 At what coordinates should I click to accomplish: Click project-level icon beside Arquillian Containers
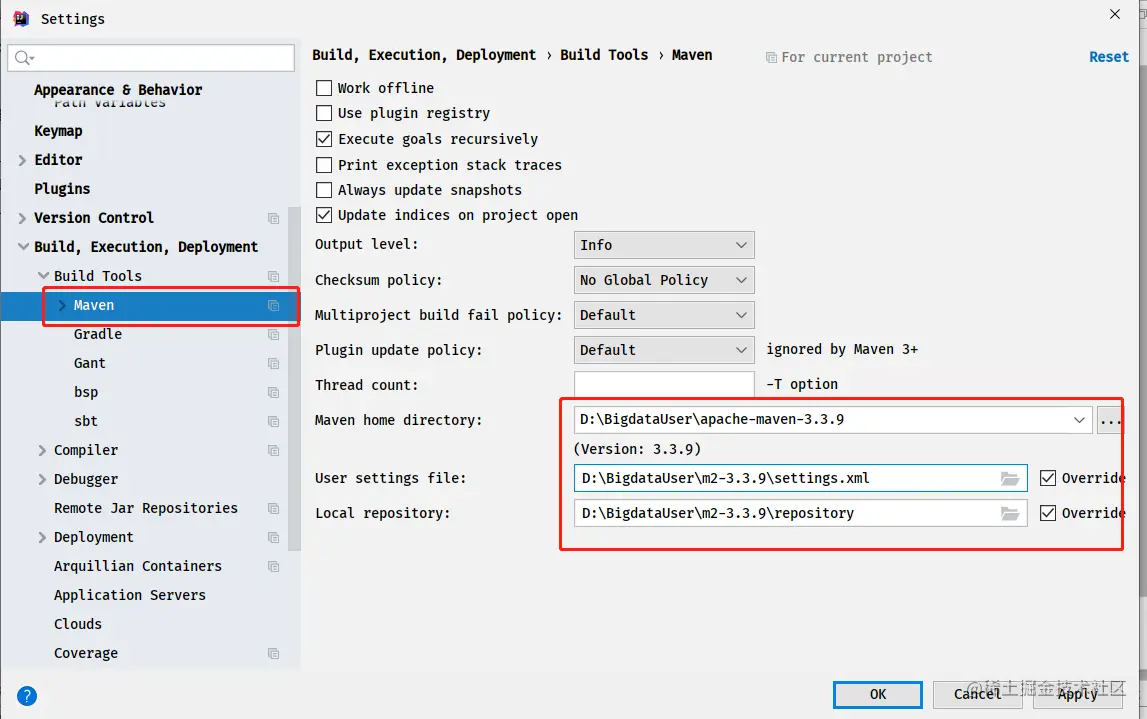(274, 566)
